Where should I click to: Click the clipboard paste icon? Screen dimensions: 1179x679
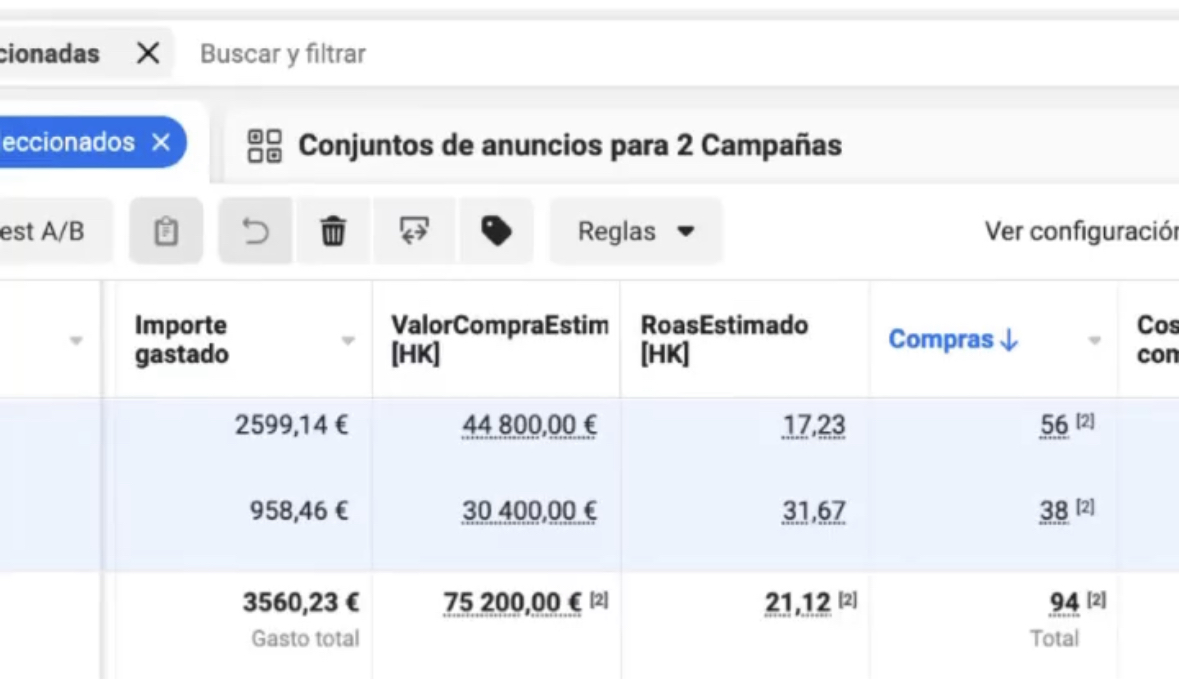pyautogui.click(x=166, y=232)
